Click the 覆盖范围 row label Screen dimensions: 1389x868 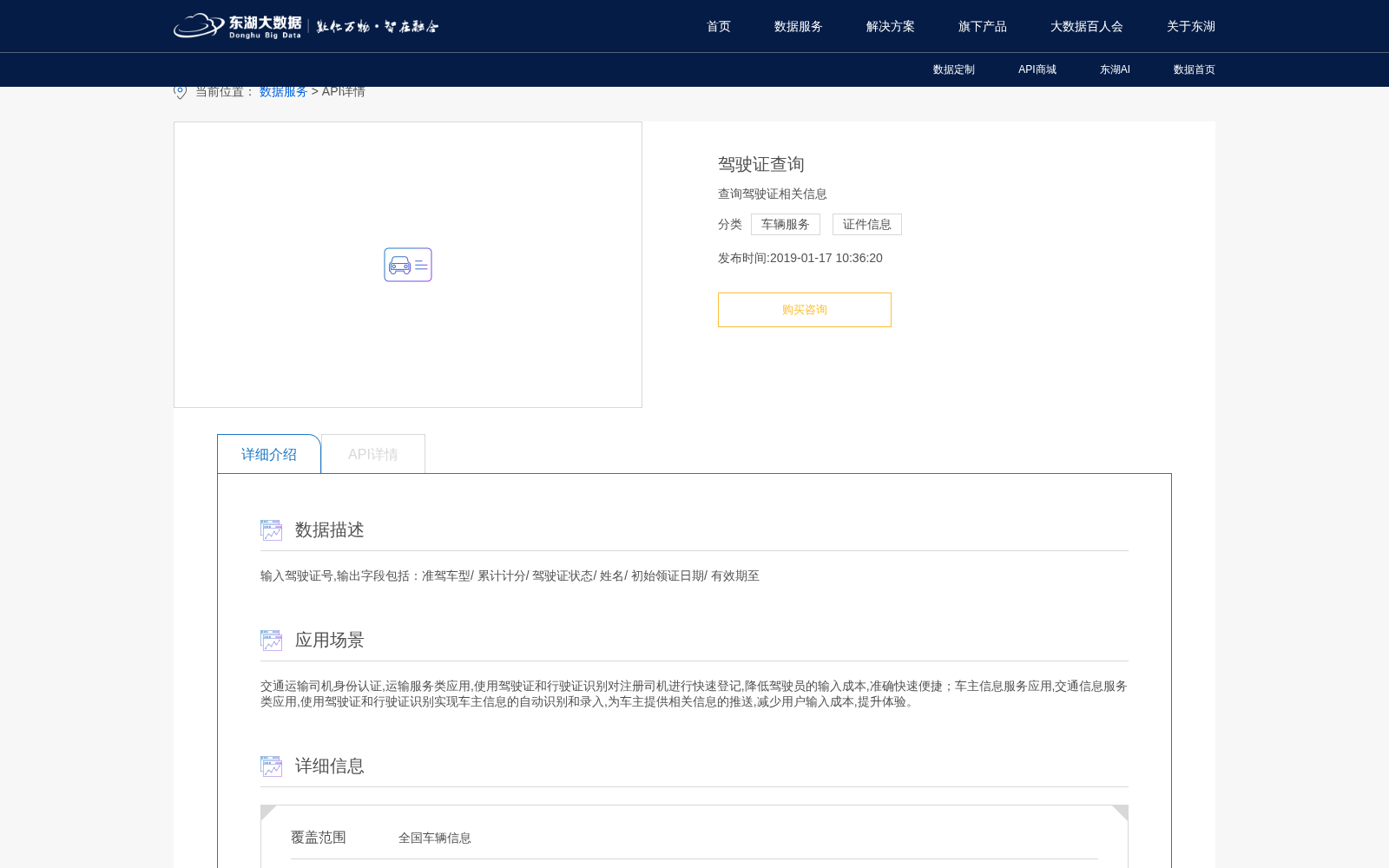coord(319,837)
